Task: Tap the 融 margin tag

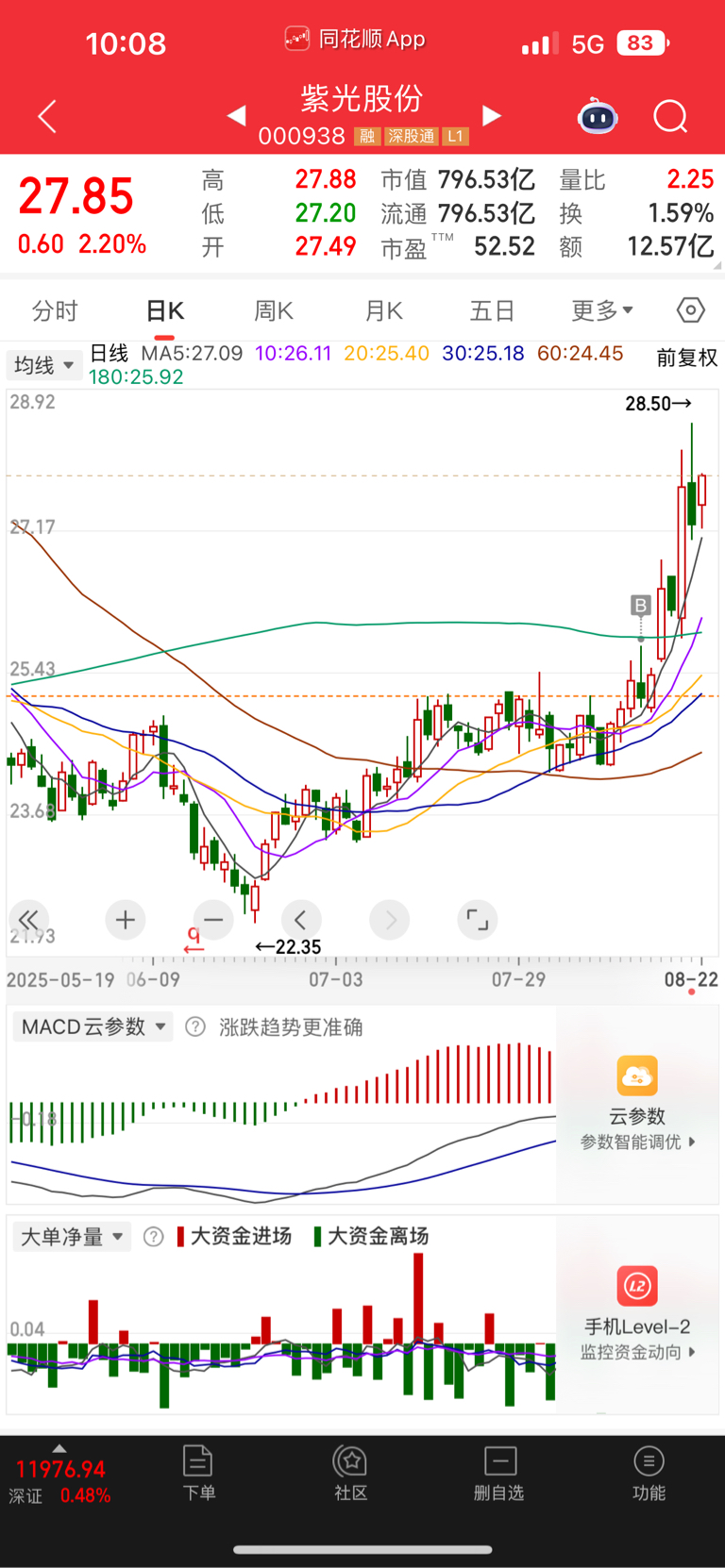Action: tap(367, 137)
